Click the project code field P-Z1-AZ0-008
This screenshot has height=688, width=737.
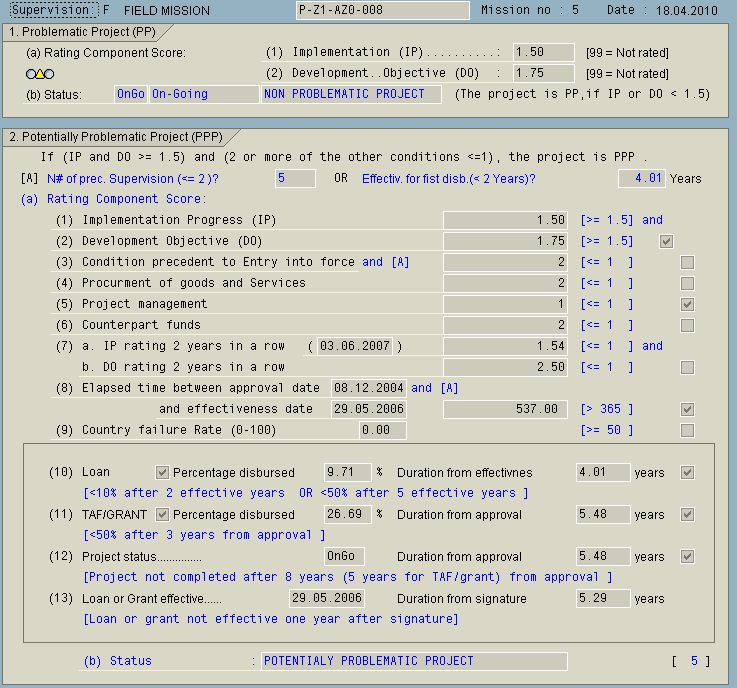click(382, 10)
